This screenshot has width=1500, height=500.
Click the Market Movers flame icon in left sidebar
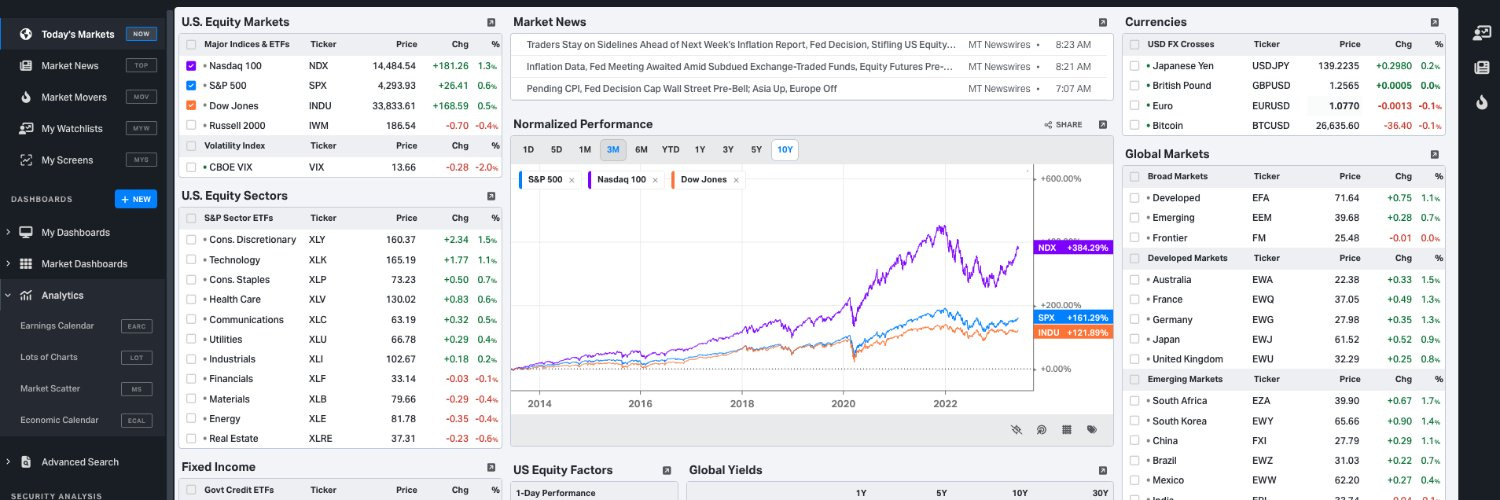pos(27,97)
